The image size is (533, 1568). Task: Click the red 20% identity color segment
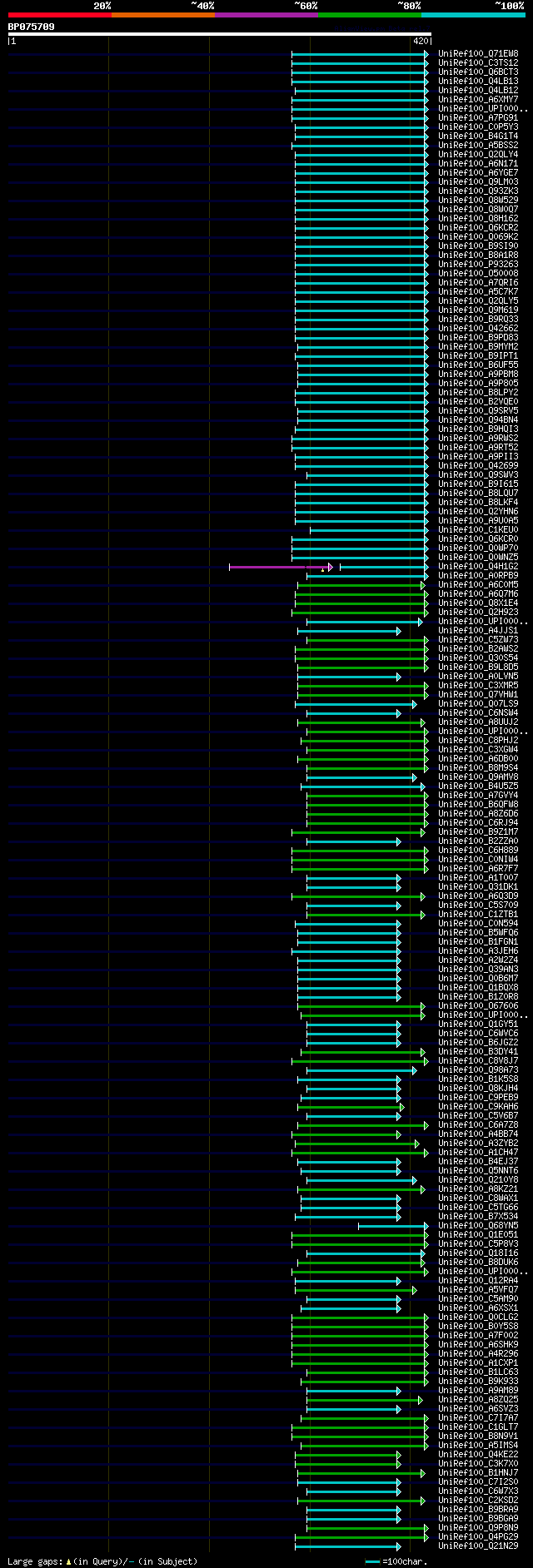point(60,15)
